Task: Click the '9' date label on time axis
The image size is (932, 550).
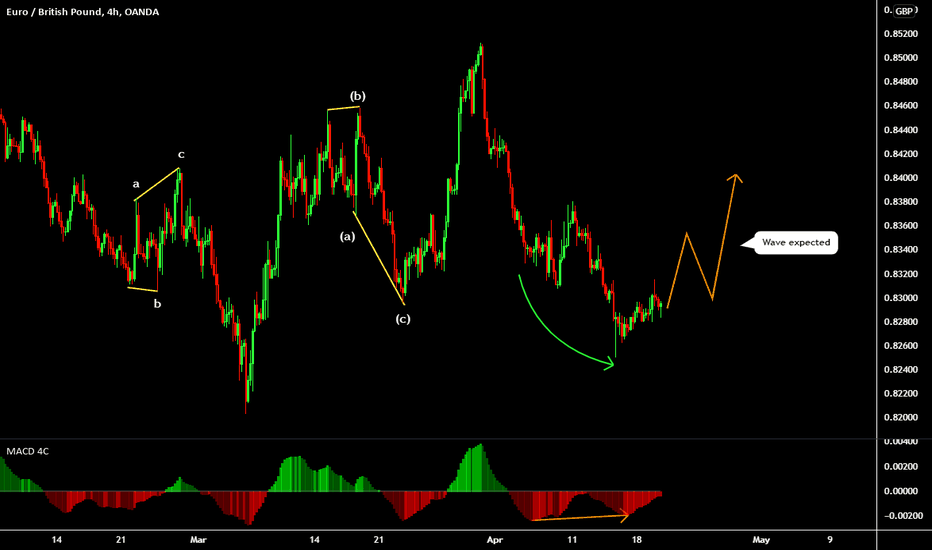Action: (830, 540)
